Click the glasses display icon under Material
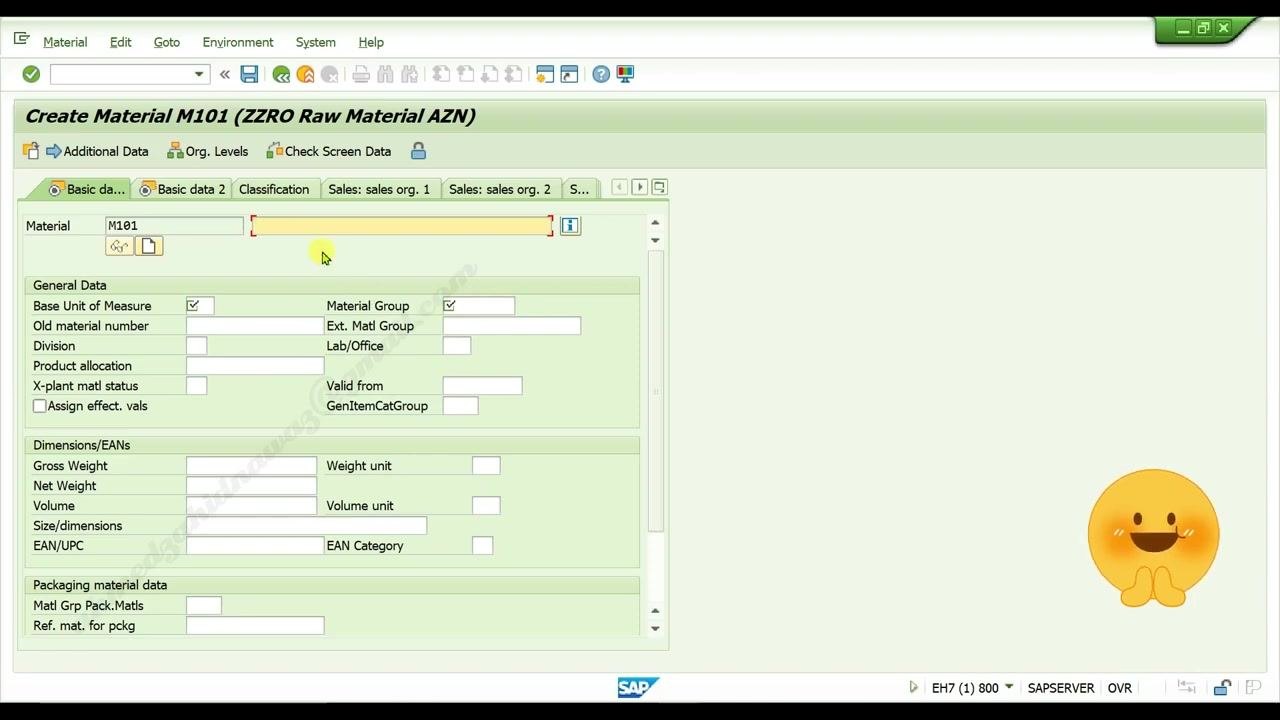1280x720 pixels. pyautogui.click(x=119, y=246)
